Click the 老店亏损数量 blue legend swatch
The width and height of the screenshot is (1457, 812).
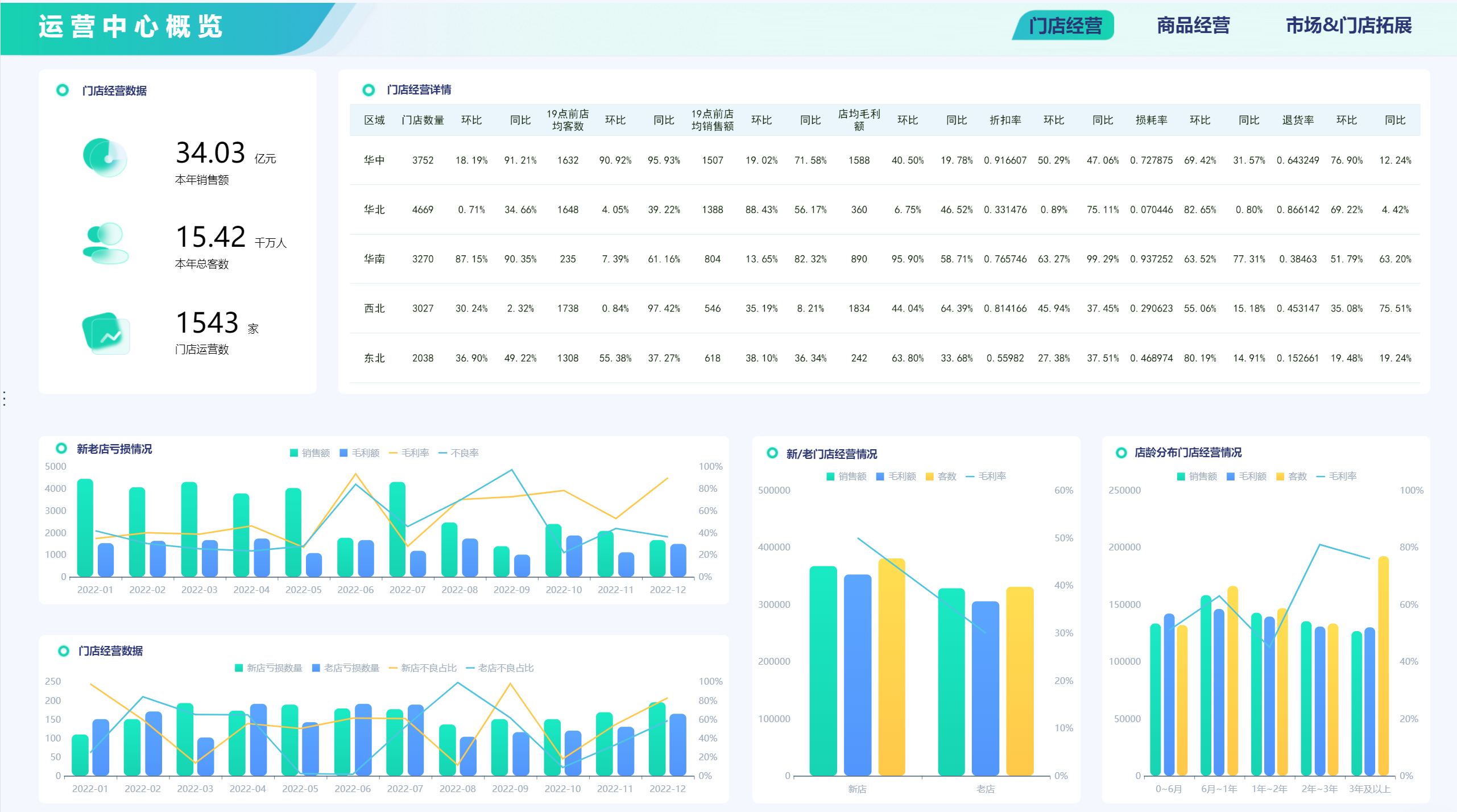pos(316,668)
